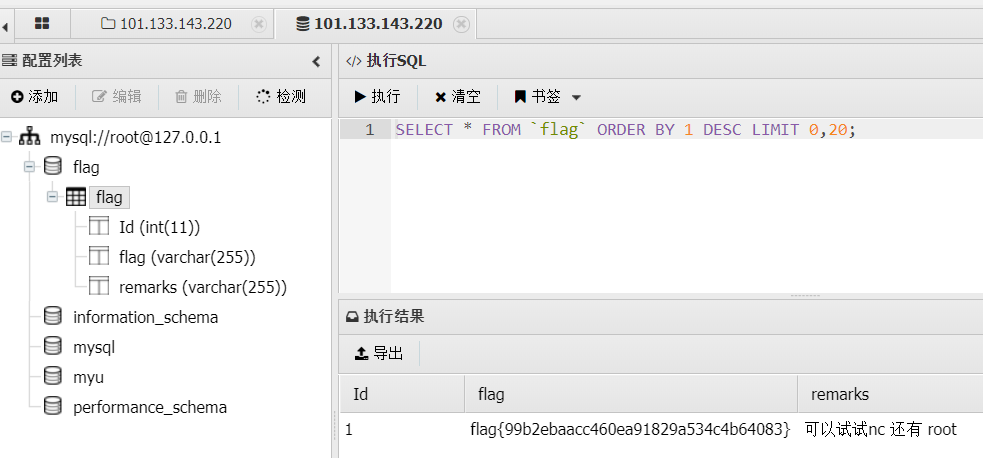Click the mysql database cylinder icon
Viewport: 983px width, 458px height.
tap(53, 346)
